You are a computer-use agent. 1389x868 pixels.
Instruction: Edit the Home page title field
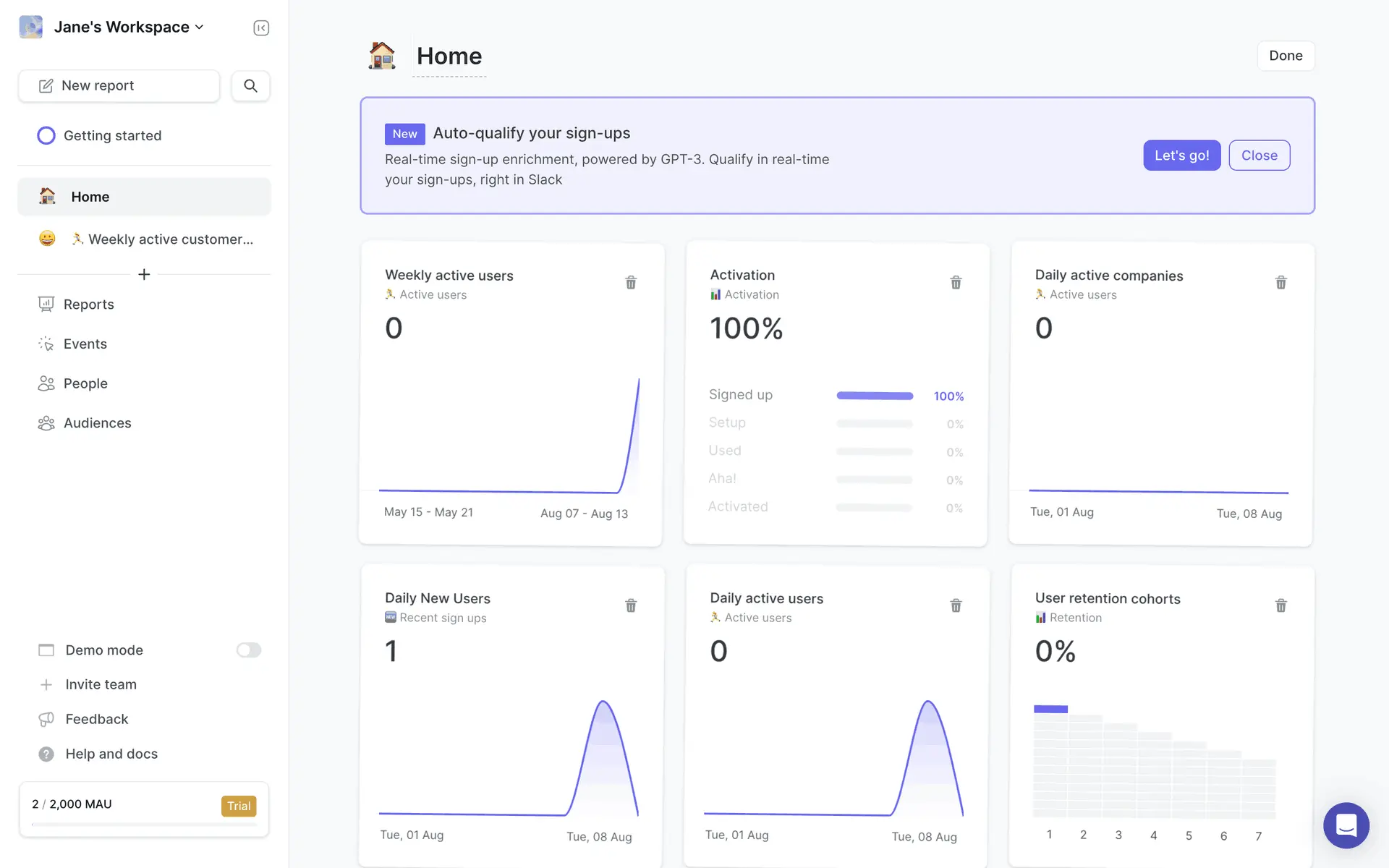point(449,56)
